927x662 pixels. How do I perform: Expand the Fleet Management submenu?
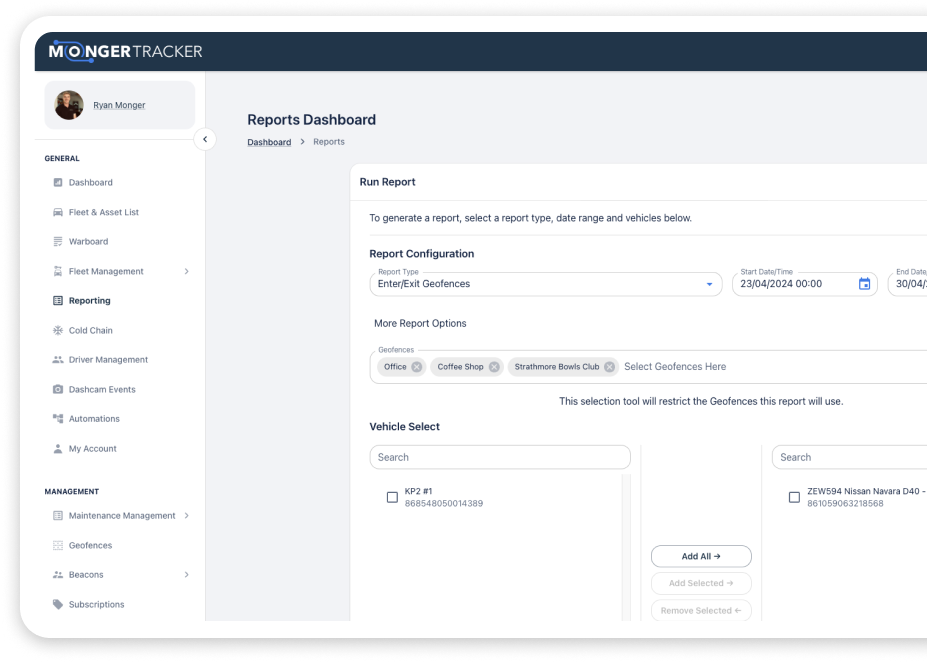coord(186,272)
